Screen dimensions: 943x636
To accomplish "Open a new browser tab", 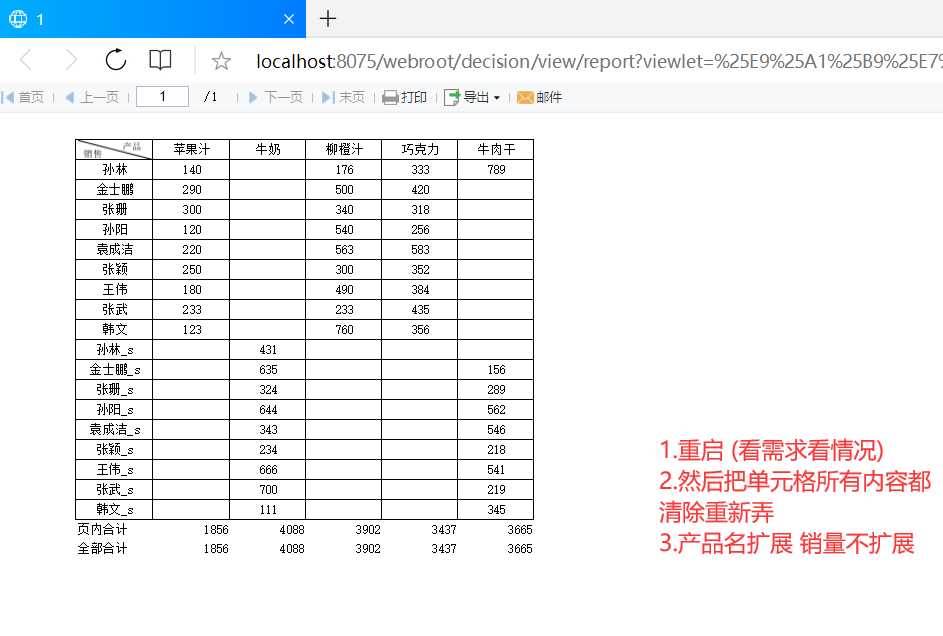I will [x=328, y=19].
